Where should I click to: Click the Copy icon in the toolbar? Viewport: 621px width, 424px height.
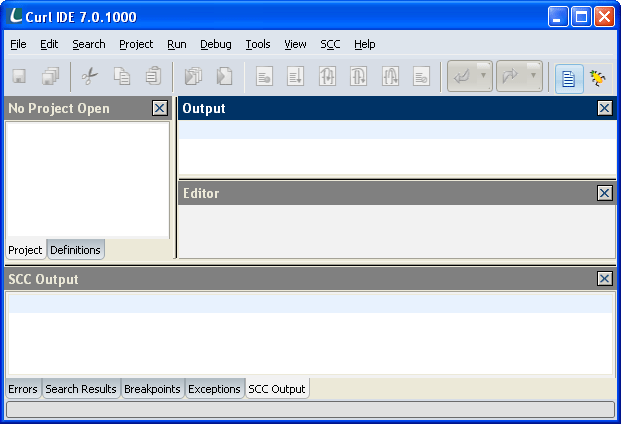point(122,77)
